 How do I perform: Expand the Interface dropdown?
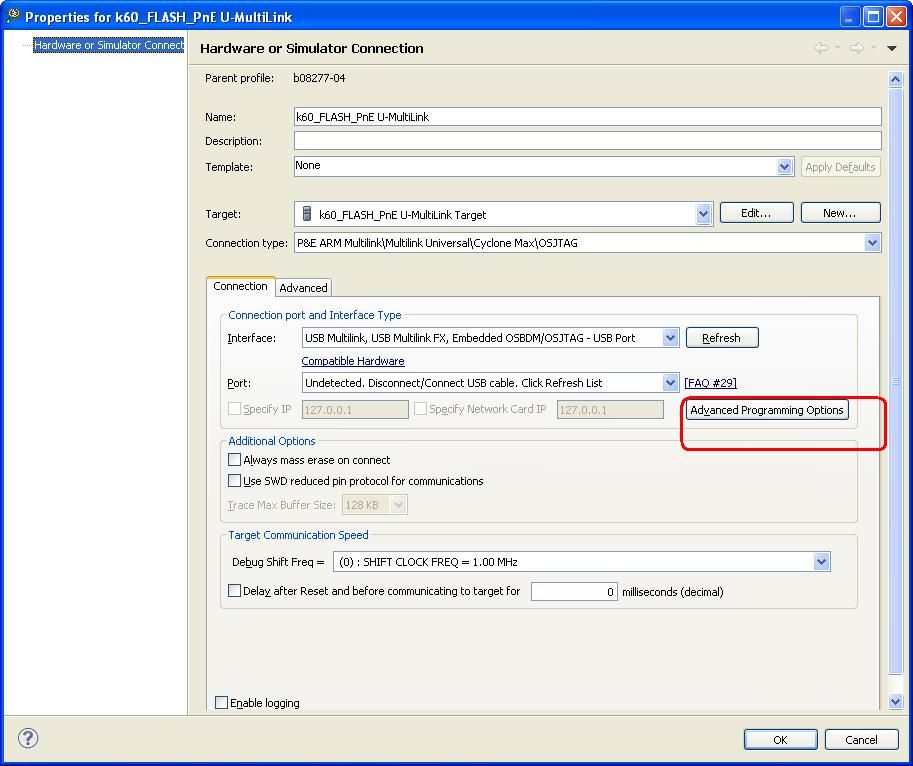coord(670,338)
